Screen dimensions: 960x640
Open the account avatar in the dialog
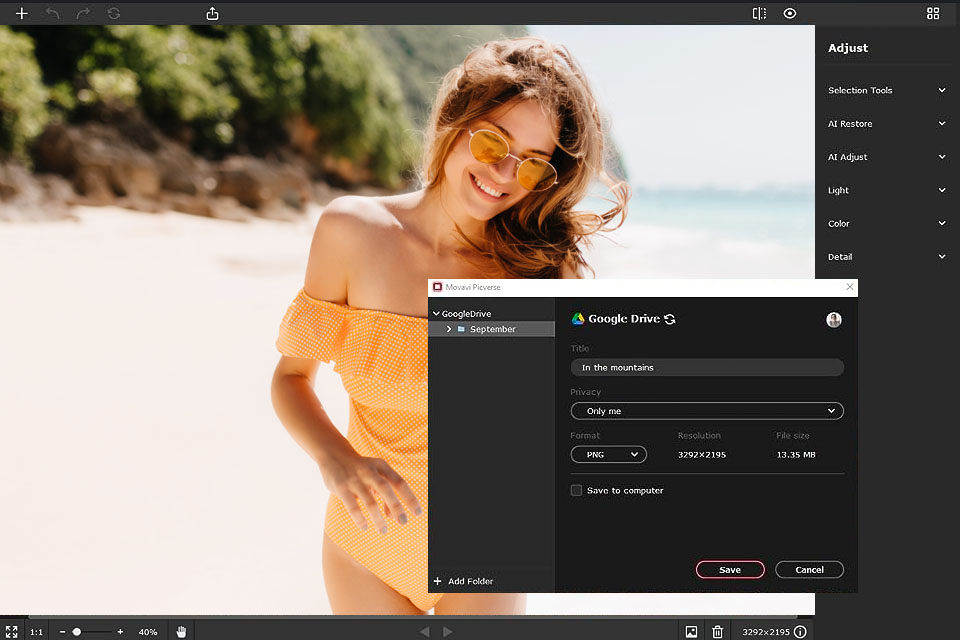pos(834,320)
